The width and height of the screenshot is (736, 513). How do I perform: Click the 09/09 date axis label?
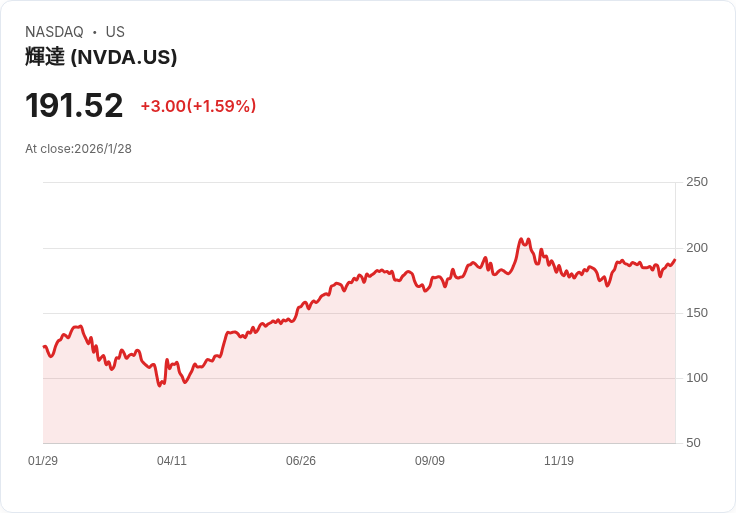(430, 461)
